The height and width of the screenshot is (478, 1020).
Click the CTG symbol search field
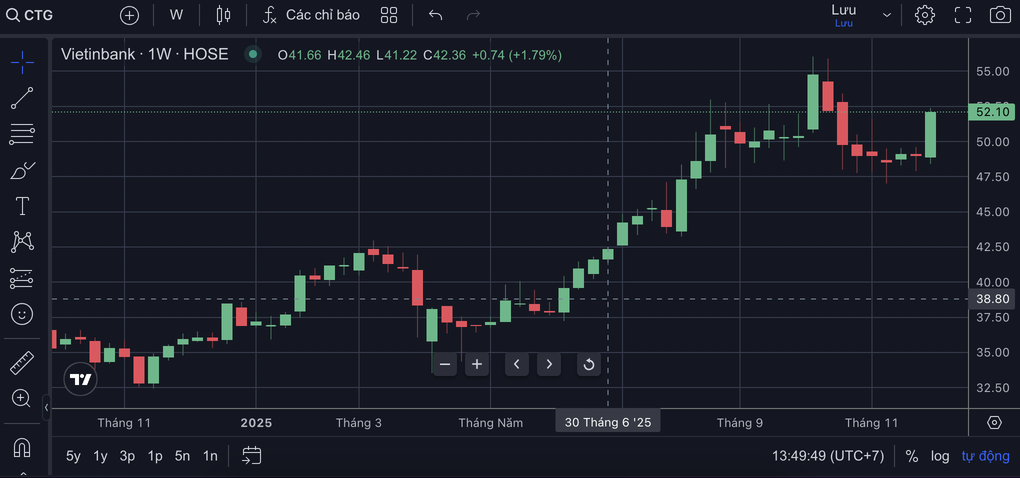point(40,15)
